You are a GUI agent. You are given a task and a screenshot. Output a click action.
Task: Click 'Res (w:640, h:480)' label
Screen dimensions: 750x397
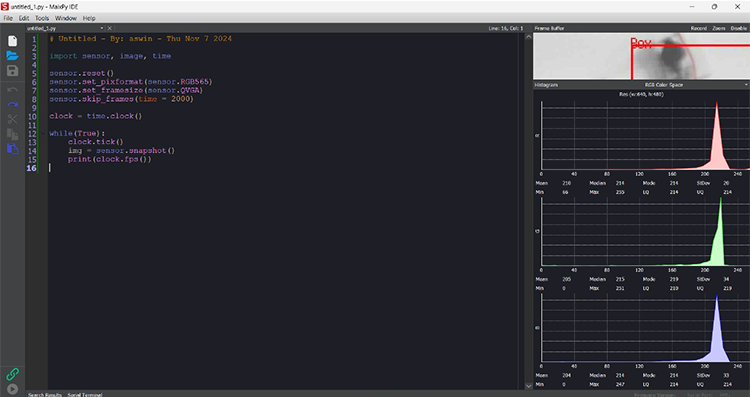tap(641, 94)
